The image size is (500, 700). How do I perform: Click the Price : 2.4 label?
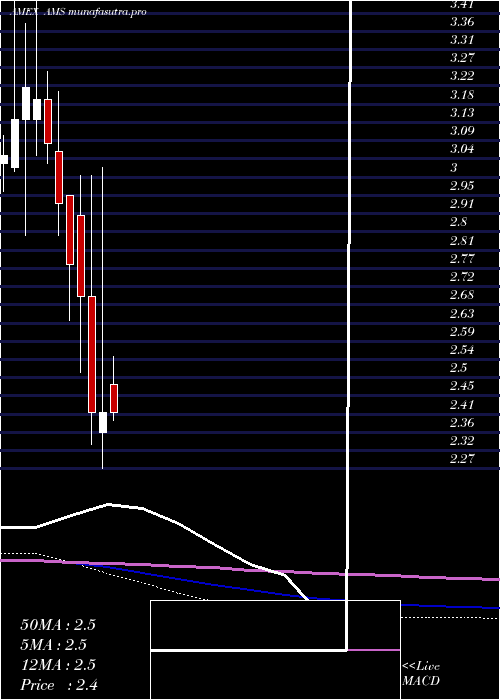(59, 684)
